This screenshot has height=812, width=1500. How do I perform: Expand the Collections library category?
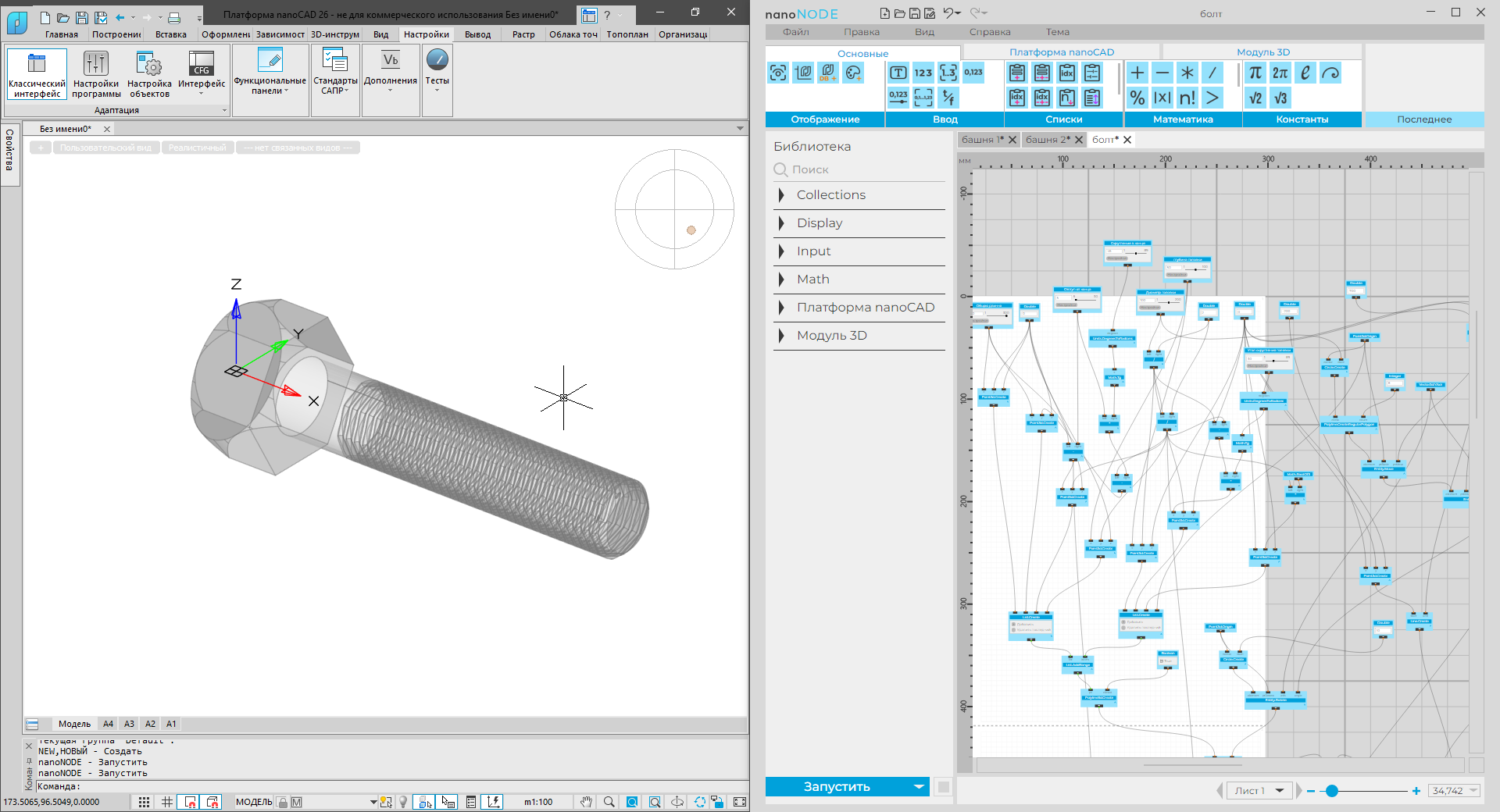click(x=830, y=195)
